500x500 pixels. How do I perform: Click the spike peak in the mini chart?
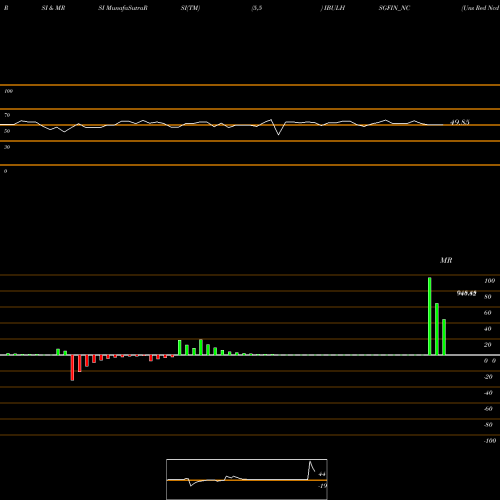click(x=310, y=462)
